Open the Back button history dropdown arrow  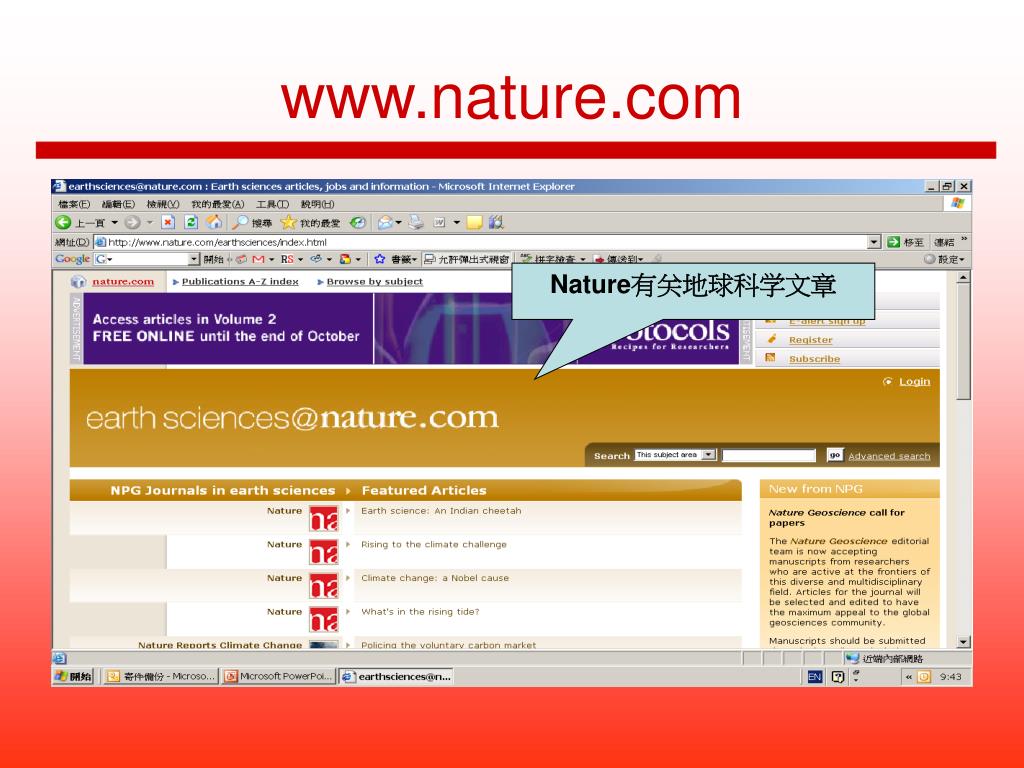pyautogui.click(x=114, y=223)
